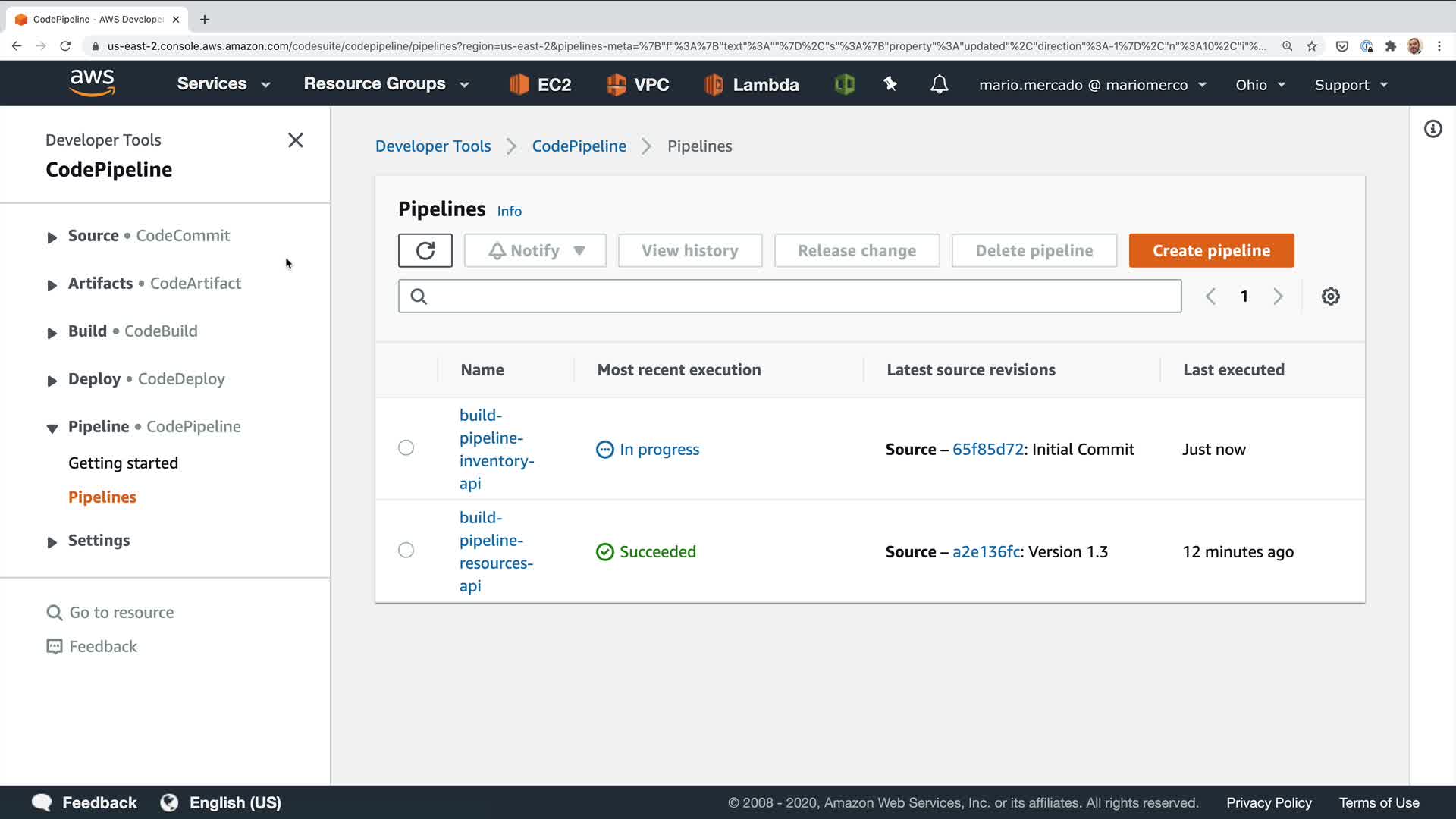Click the refresh pipelines icon button
The width and height of the screenshot is (1456, 819).
pos(425,250)
